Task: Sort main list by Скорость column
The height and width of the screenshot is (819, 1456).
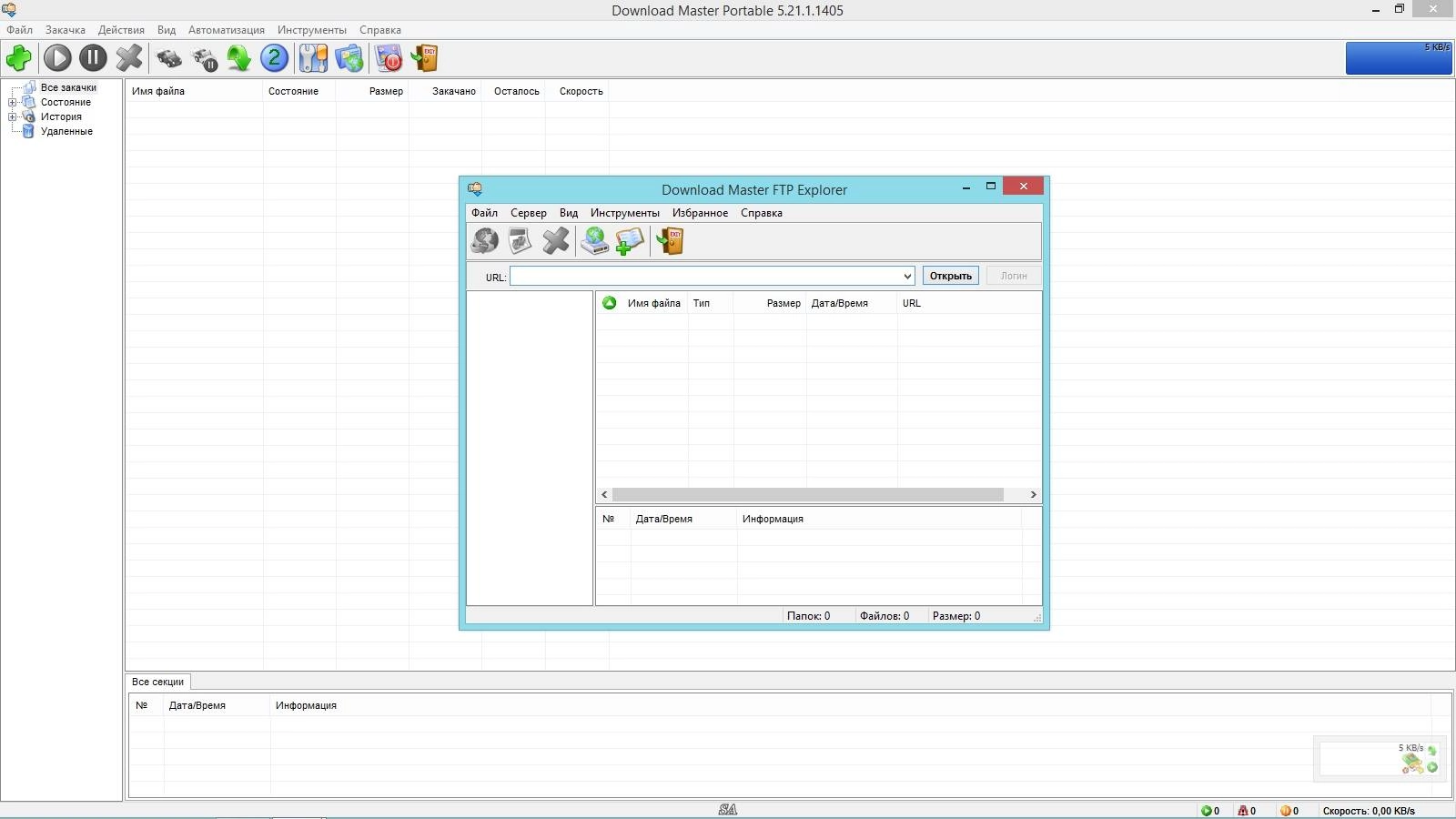Action: click(x=578, y=91)
